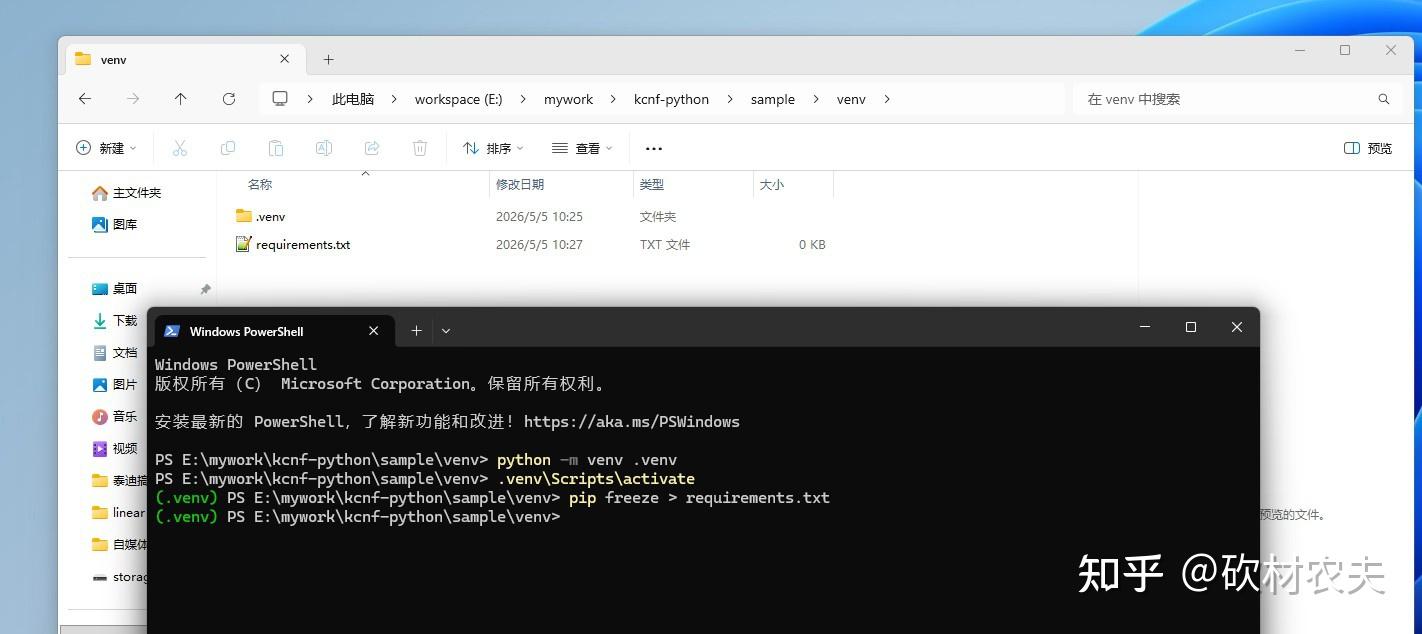Toggle the Preview pane button

[1368, 148]
